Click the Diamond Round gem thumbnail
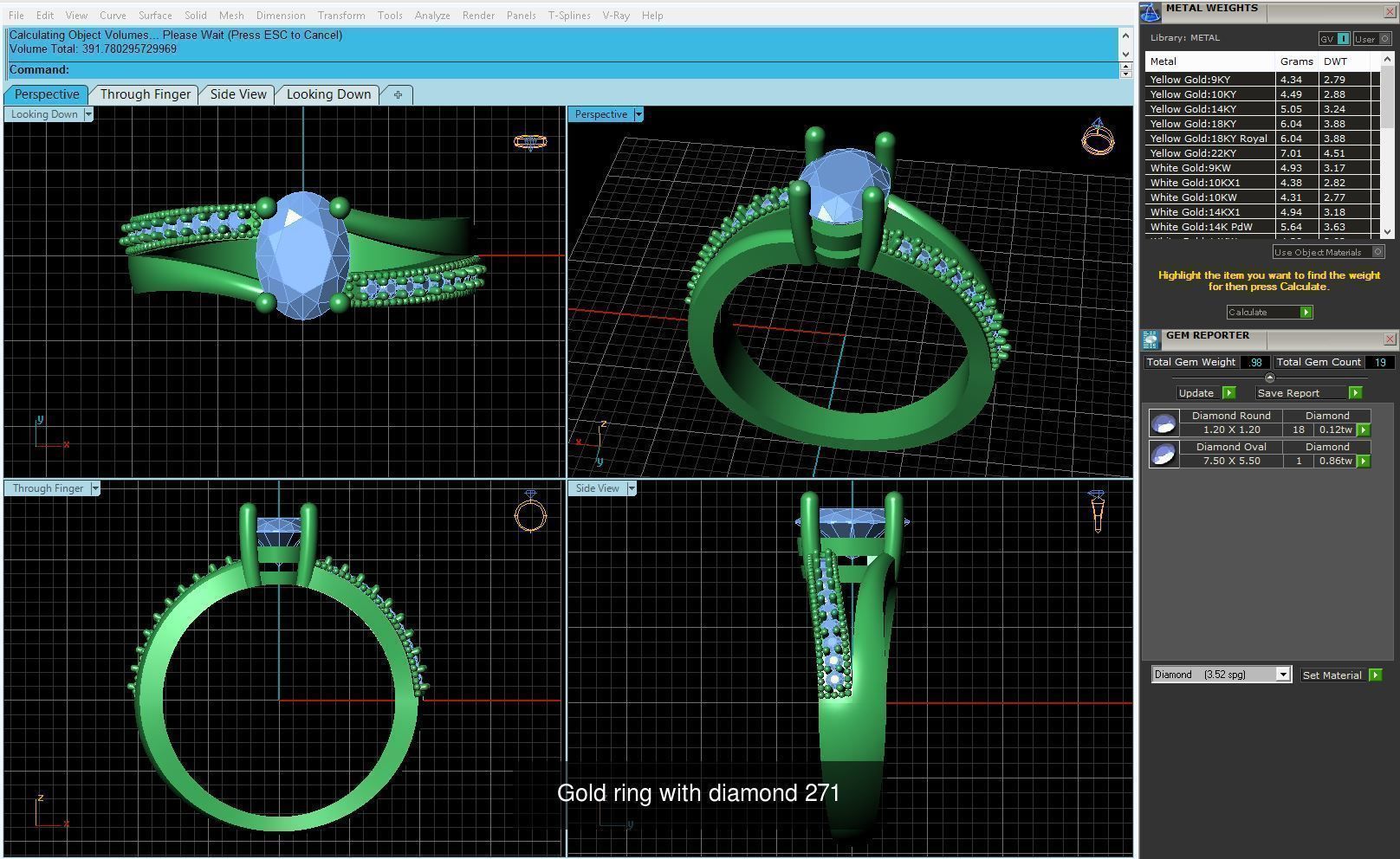Screen dimensions: 1400x859 tap(1163, 423)
